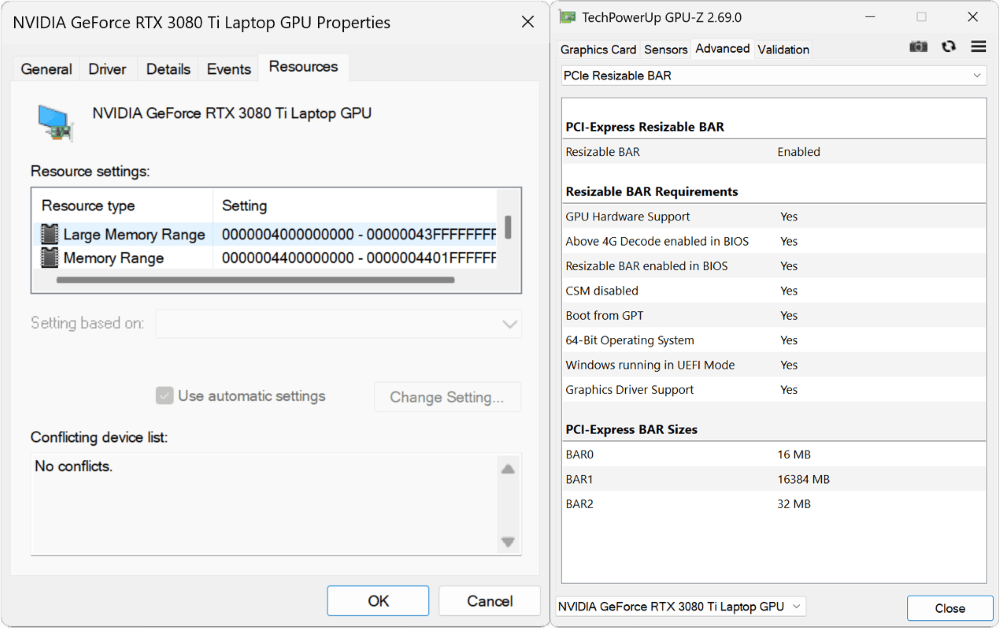Select the 64-Bit Operating System row
The height and width of the screenshot is (628, 1000).
click(774, 340)
